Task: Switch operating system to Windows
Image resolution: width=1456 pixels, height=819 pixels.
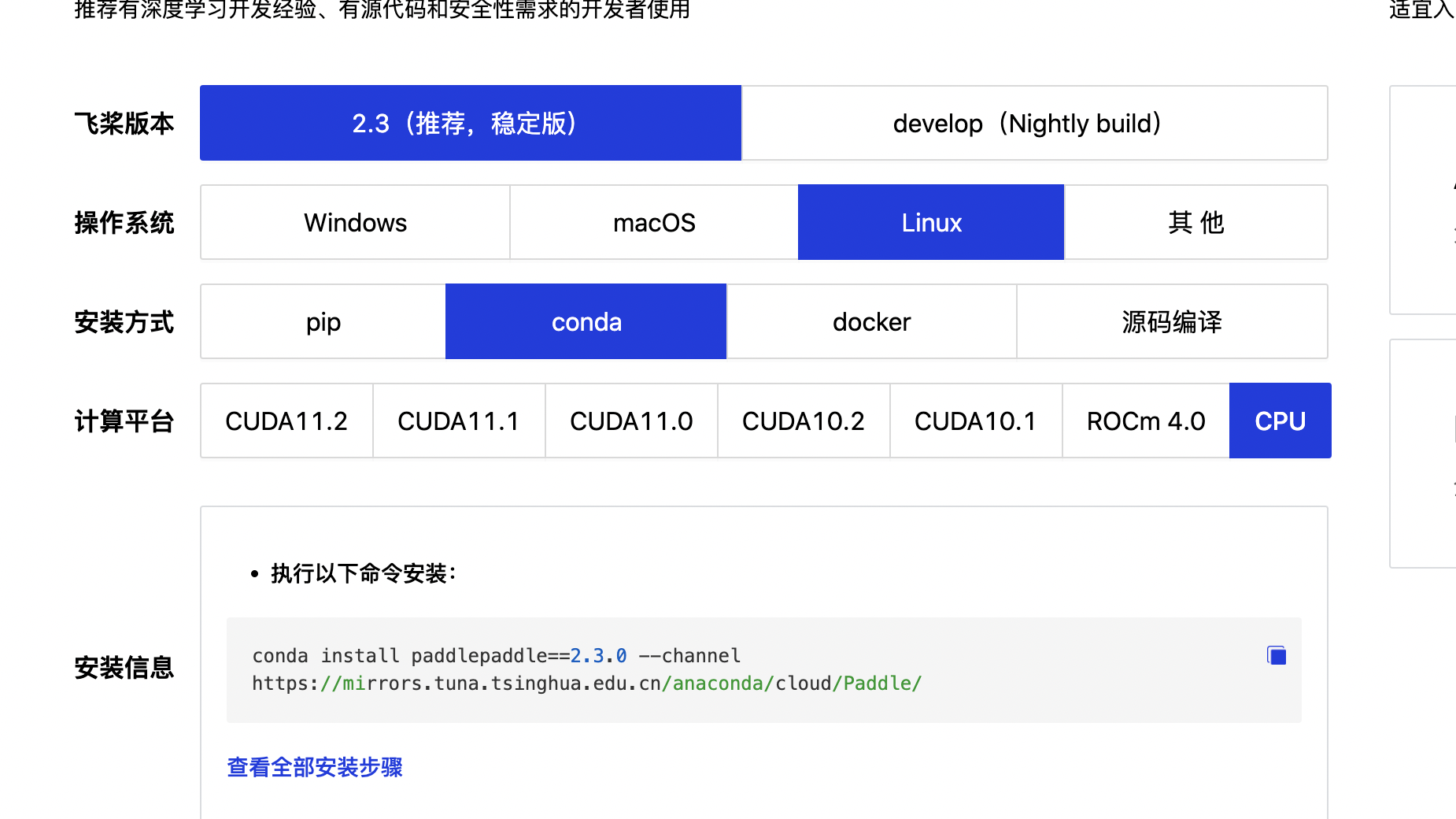Action: tap(354, 222)
